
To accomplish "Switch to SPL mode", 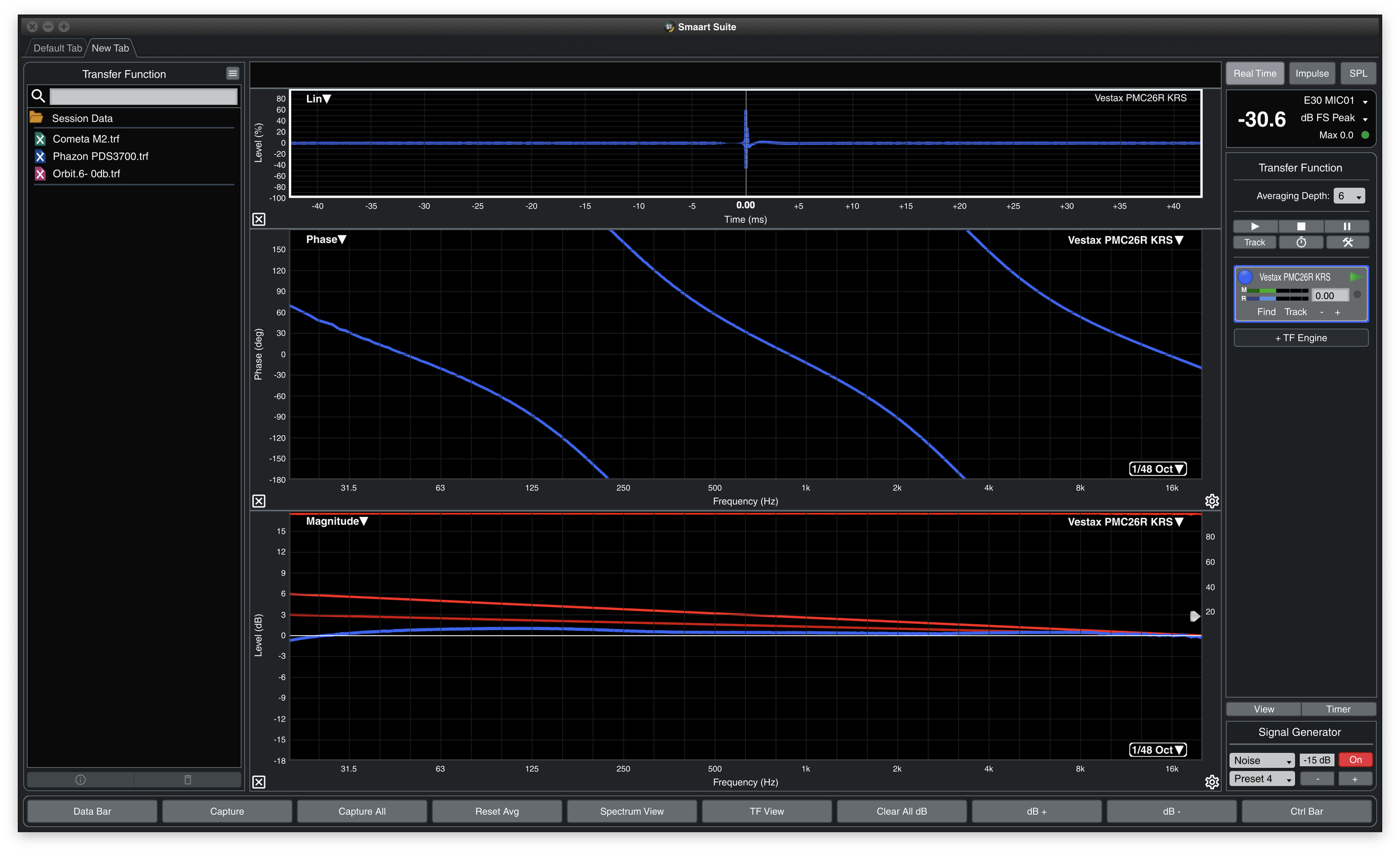I will click(x=1358, y=73).
